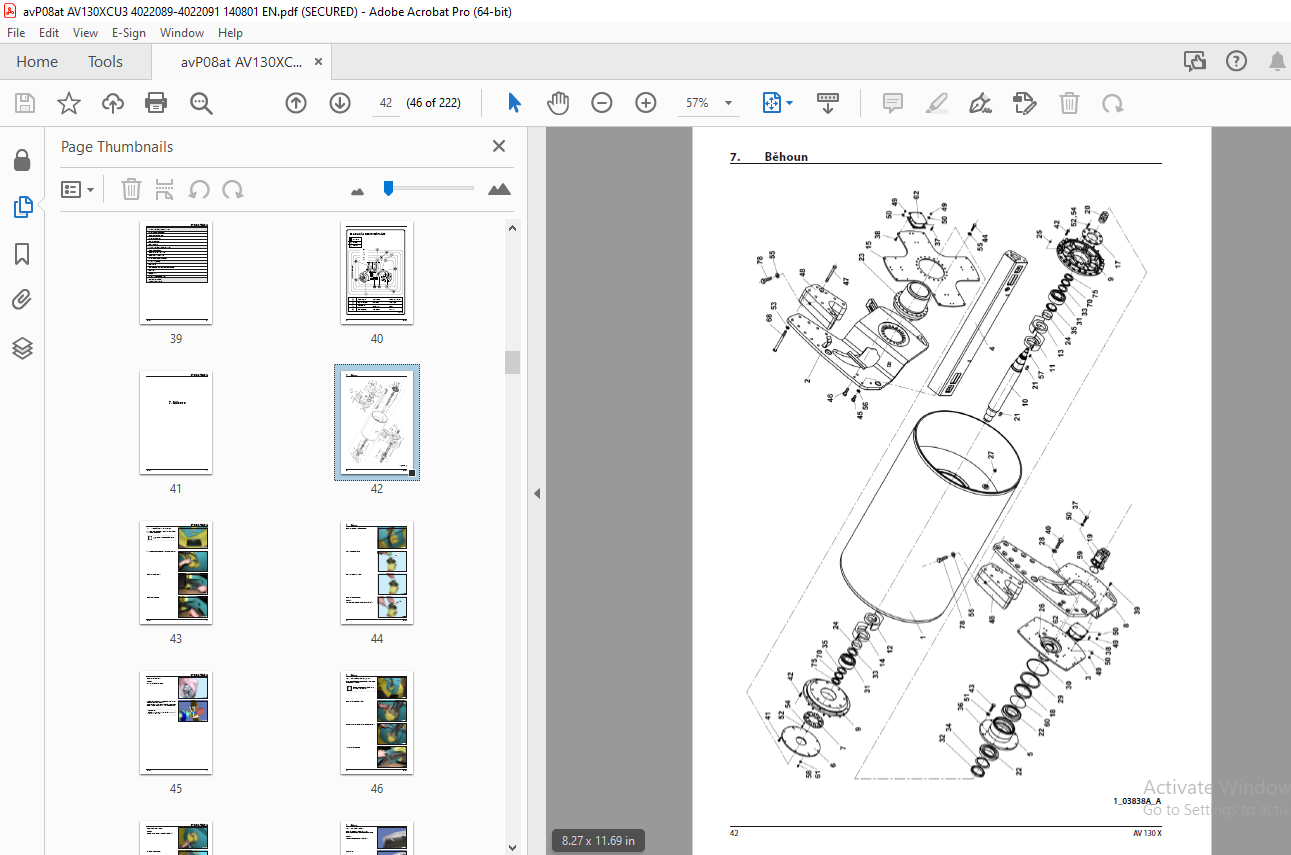Select page 41 thumbnail
Image resolution: width=1291 pixels, height=855 pixels.
point(176,423)
